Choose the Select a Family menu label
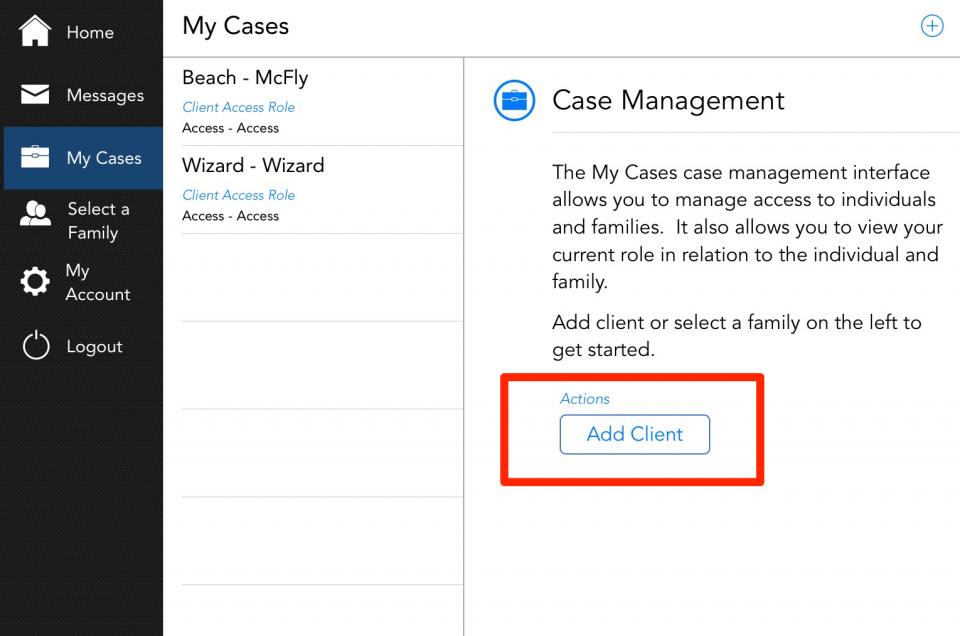This screenshot has height=636, width=960. coord(98,220)
